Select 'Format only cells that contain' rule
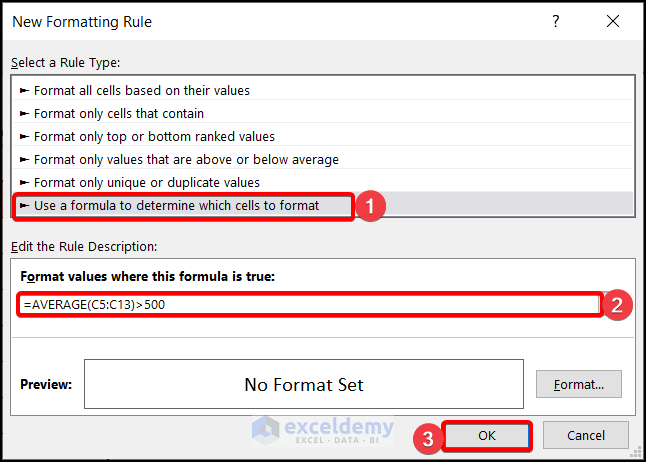 tap(118, 113)
